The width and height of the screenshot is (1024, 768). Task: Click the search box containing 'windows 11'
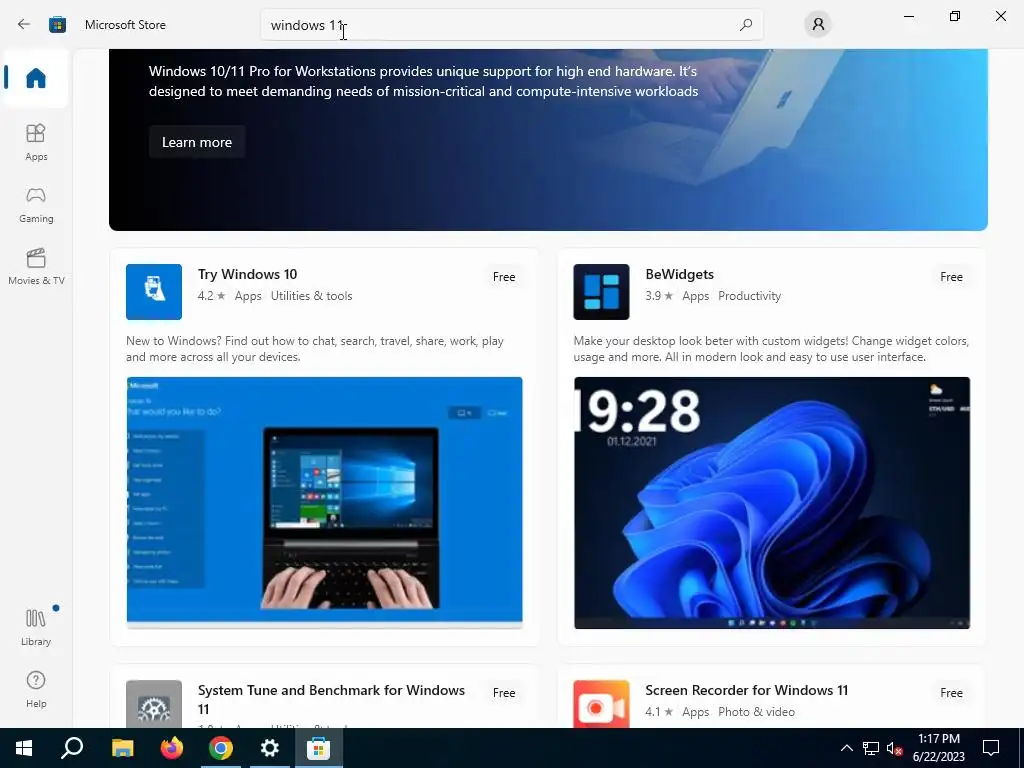[511, 25]
